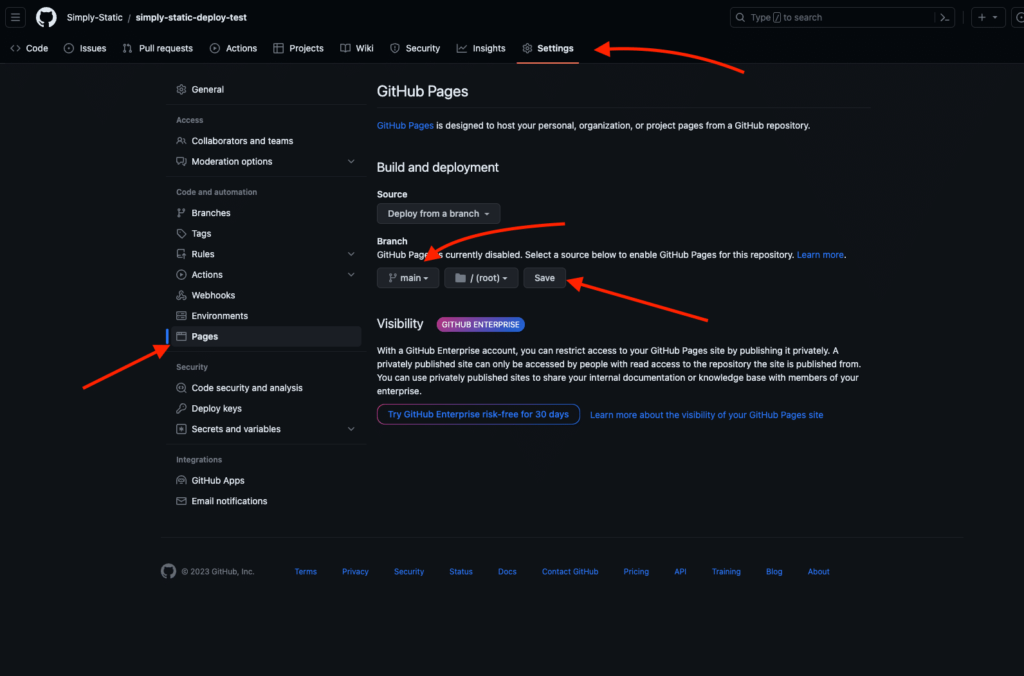Click the Branches git-branch icon
The width and height of the screenshot is (1024, 676).
(181, 213)
